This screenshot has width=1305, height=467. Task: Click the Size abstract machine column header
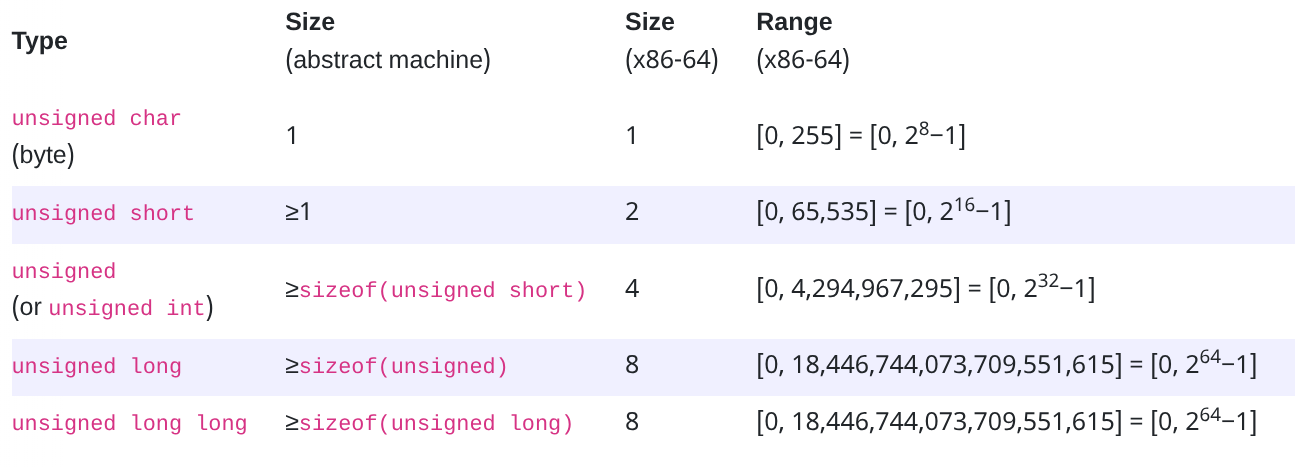(x=387, y=41)
